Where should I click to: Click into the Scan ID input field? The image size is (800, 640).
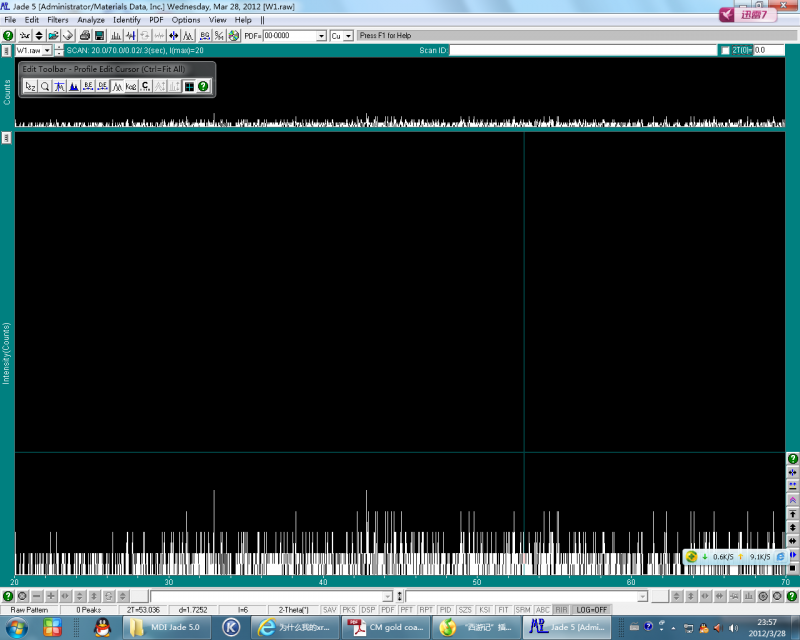point(583,51)
